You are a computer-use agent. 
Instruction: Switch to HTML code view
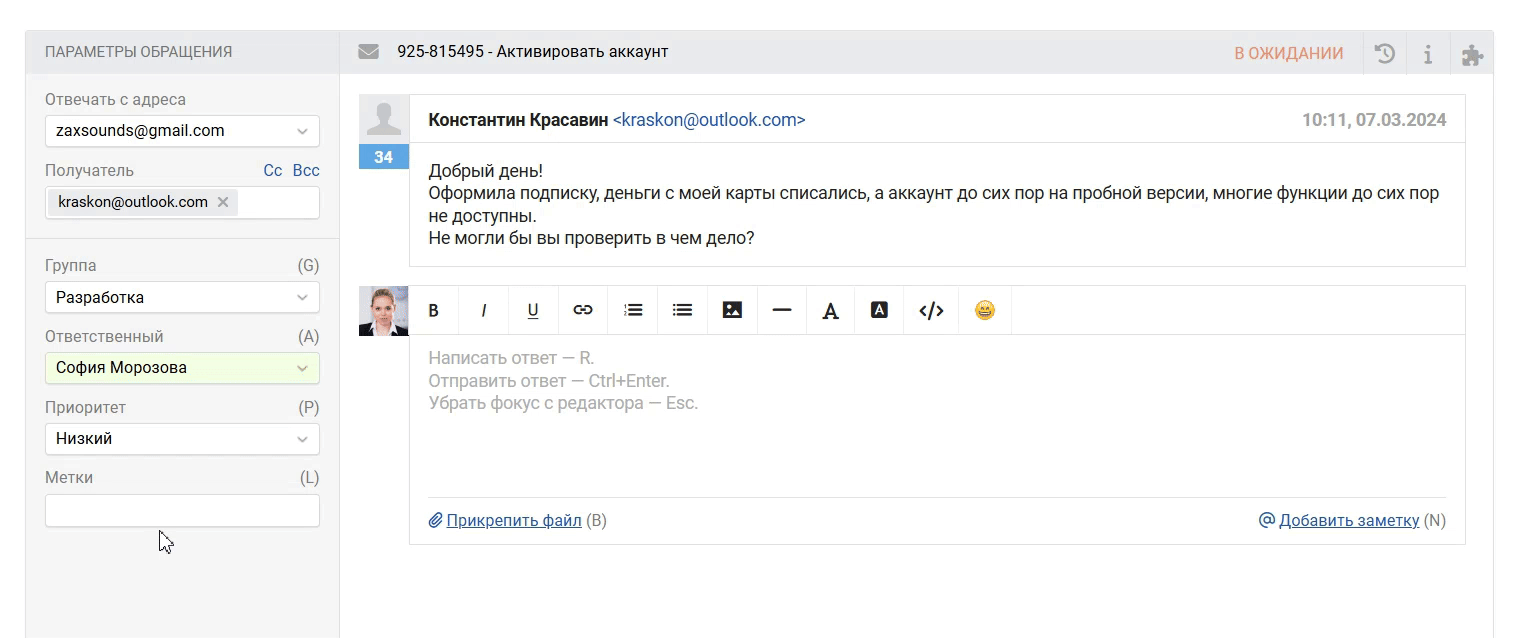tap(931, 310)
